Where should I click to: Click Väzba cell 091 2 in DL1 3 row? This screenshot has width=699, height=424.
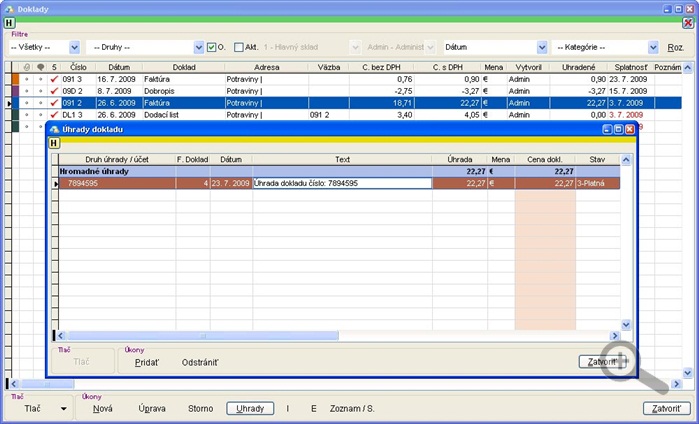(x=329, y=115)
